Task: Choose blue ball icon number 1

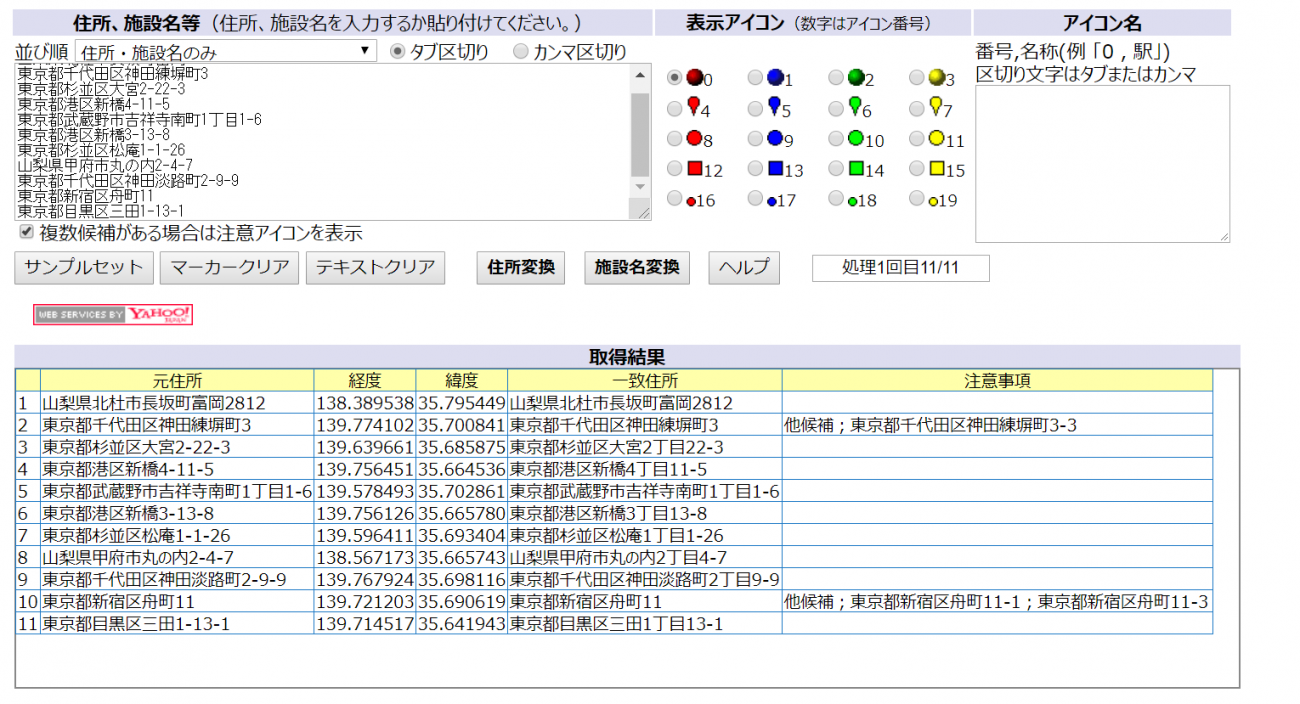Action: [x=755, y=78]
